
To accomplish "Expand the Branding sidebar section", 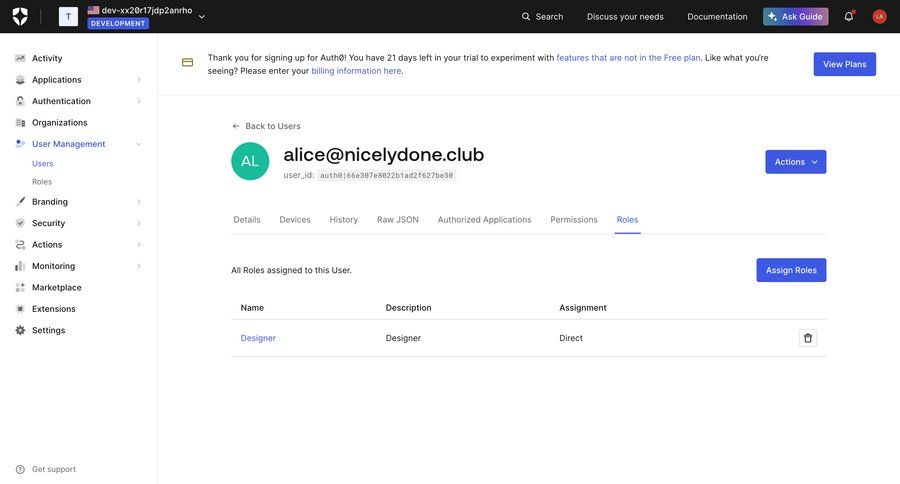I will tap(139, 202).
